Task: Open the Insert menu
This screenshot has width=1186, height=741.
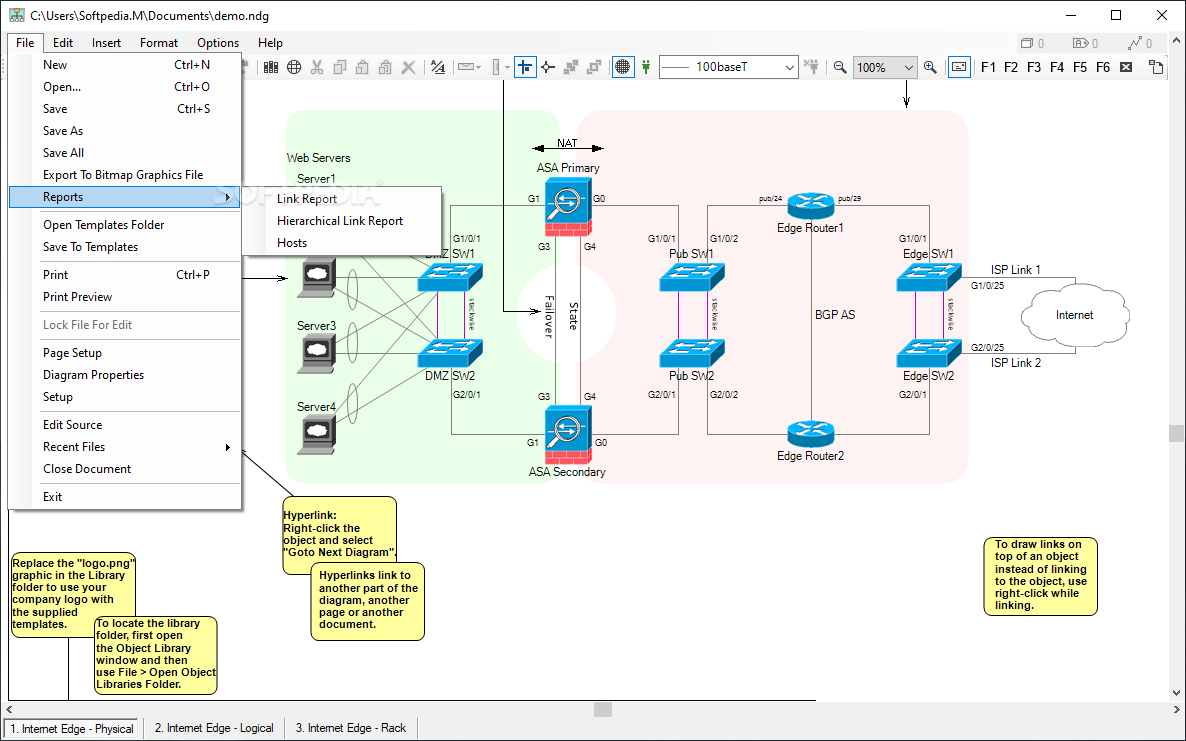Action: [107, 43]
